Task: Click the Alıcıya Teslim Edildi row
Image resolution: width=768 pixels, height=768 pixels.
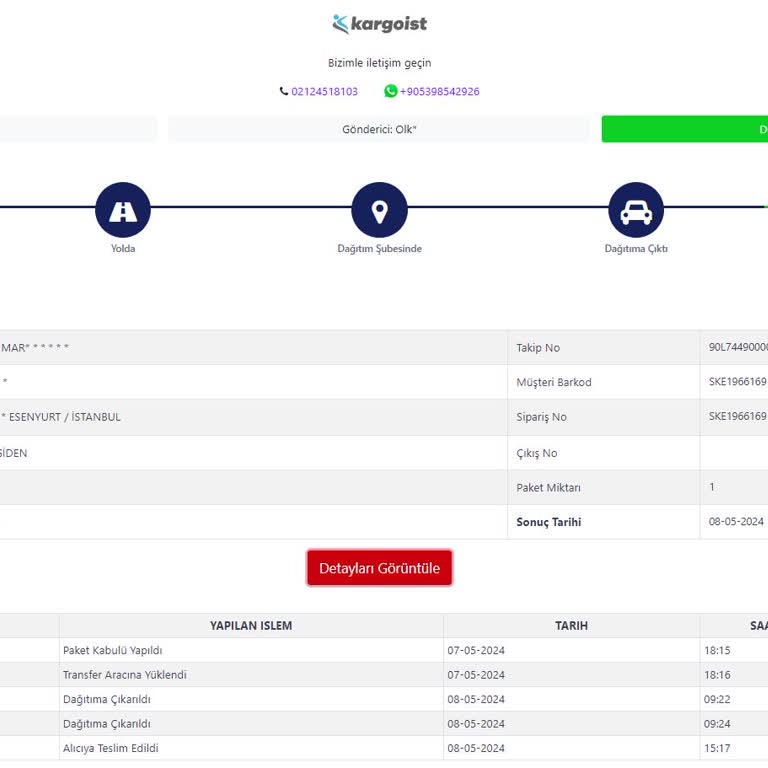Action: click(384, 748)
